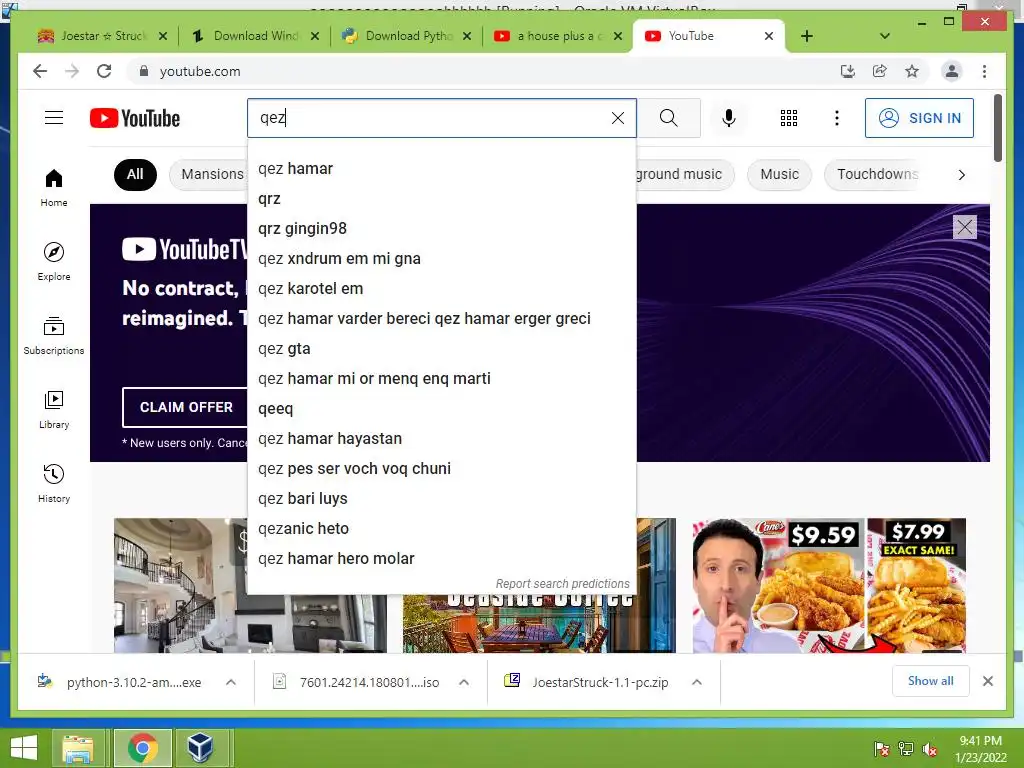
Task: Start voice search with microphone icon
Action: pyautogui.click(x=729, y=118)
